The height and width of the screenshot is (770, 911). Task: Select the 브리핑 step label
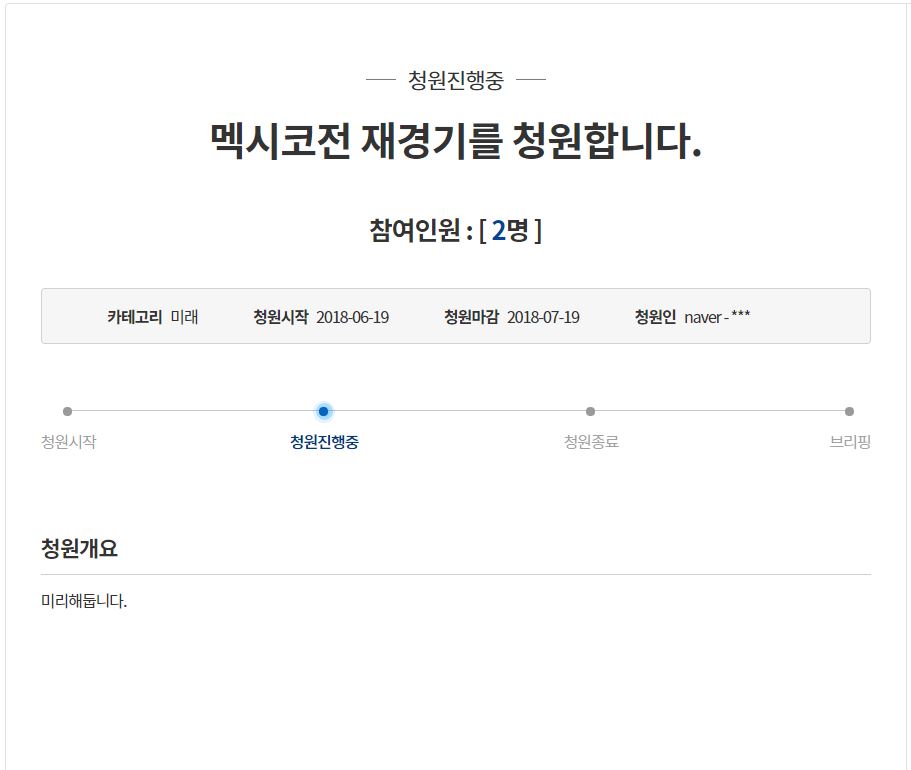(849, 442)
